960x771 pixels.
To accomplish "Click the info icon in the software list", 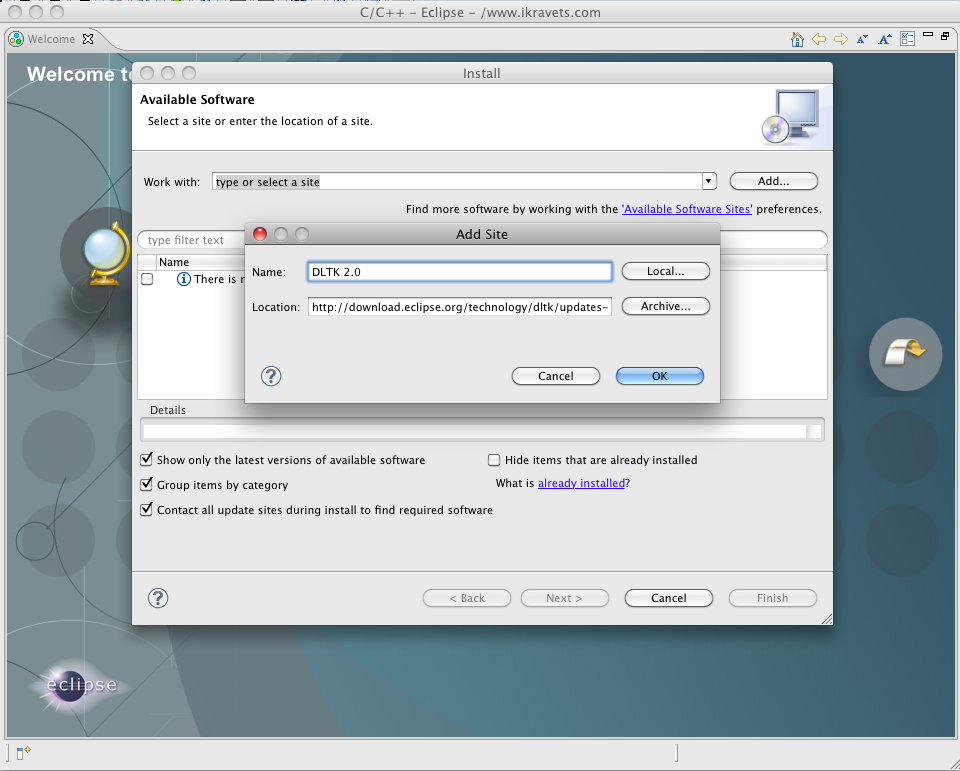I will 183,279.
